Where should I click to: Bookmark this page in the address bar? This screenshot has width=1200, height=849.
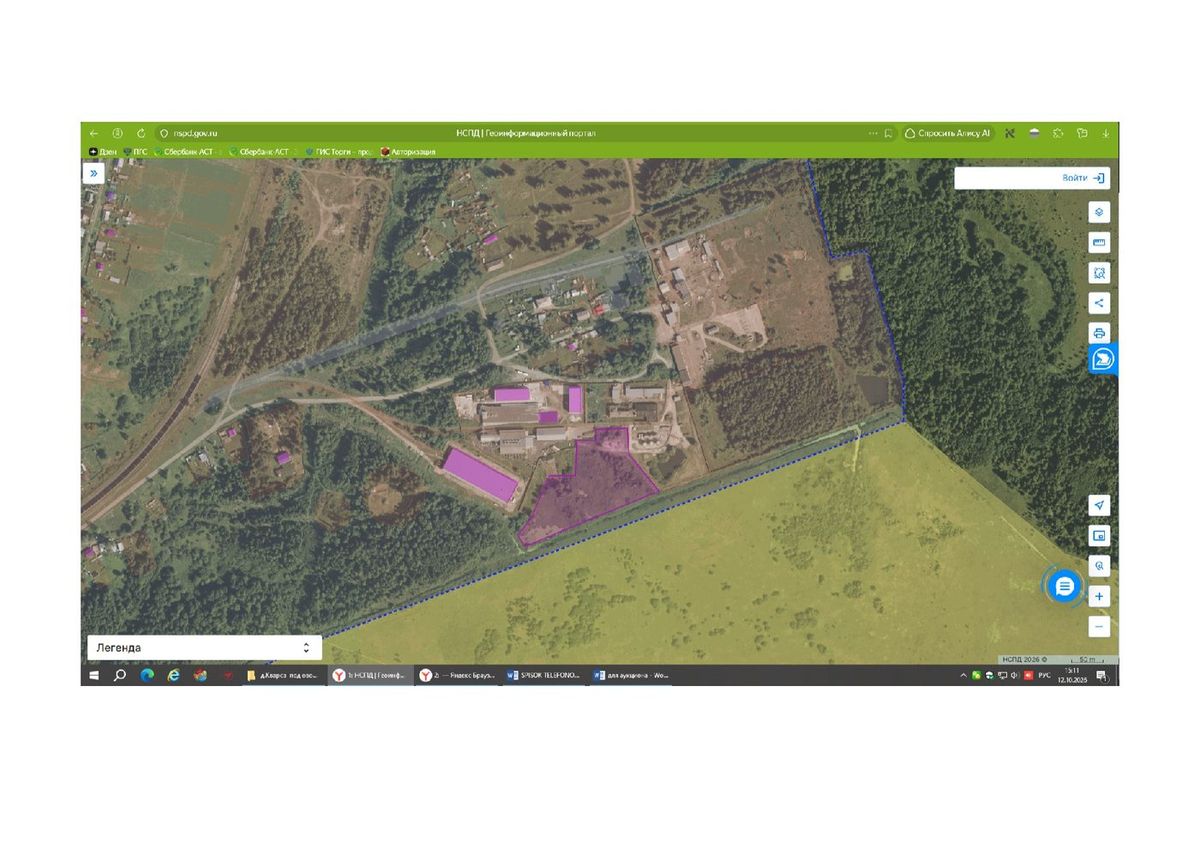(x=888, y=133)
